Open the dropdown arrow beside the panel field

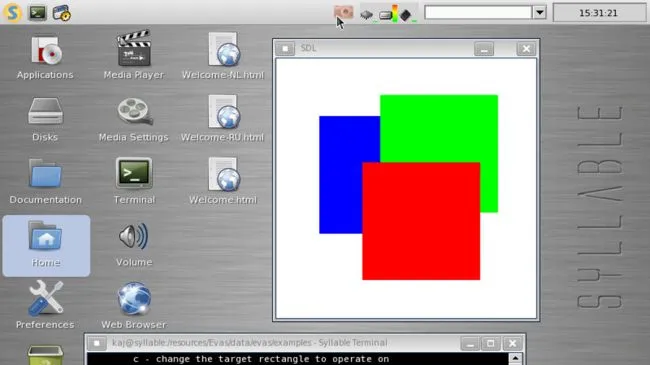point(539,12)
